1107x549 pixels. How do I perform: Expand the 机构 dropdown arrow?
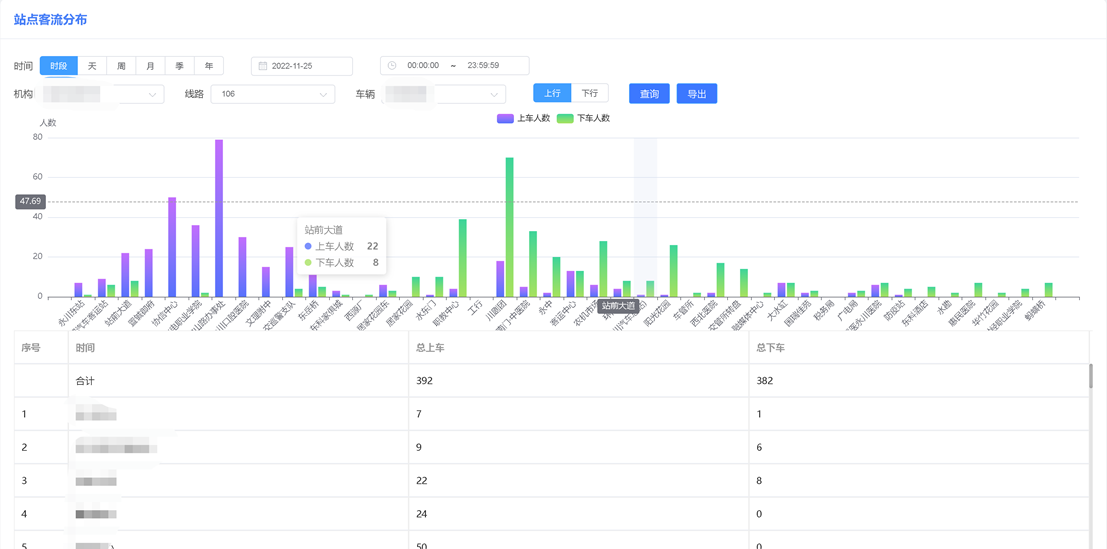(153, 94)
